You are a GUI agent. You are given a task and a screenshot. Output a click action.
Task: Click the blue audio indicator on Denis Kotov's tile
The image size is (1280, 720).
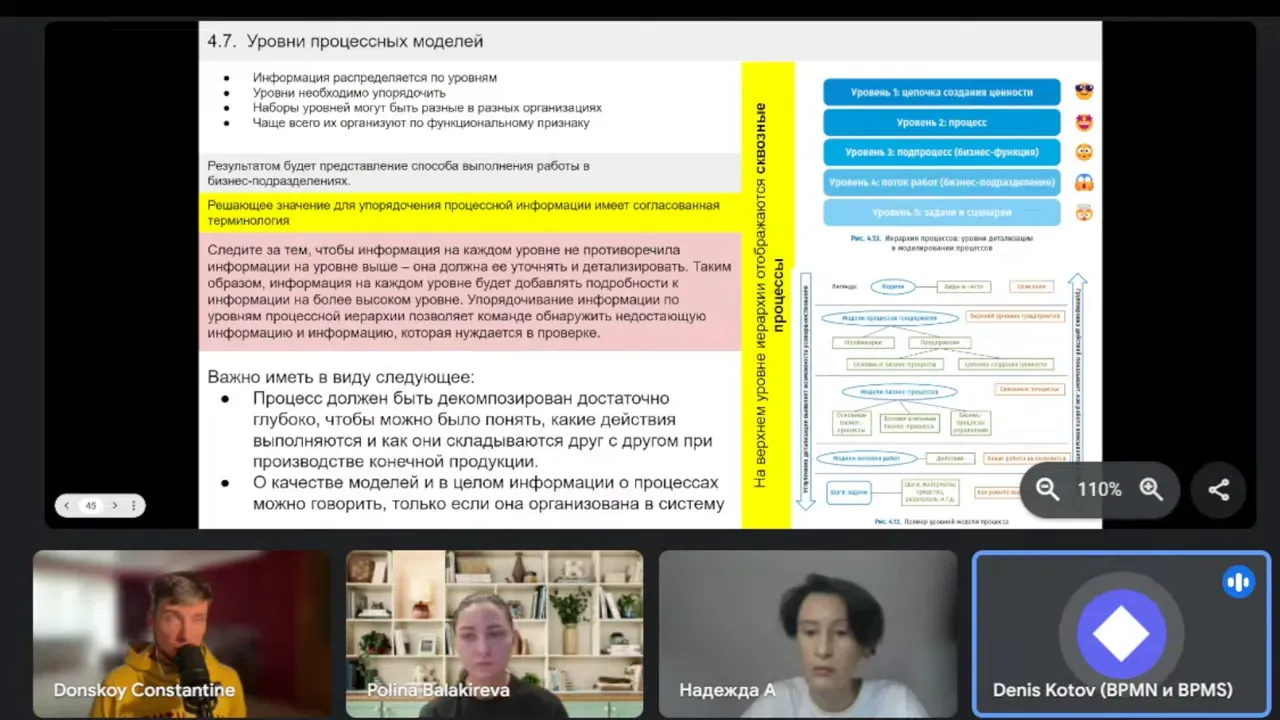tap(1238, 581)
